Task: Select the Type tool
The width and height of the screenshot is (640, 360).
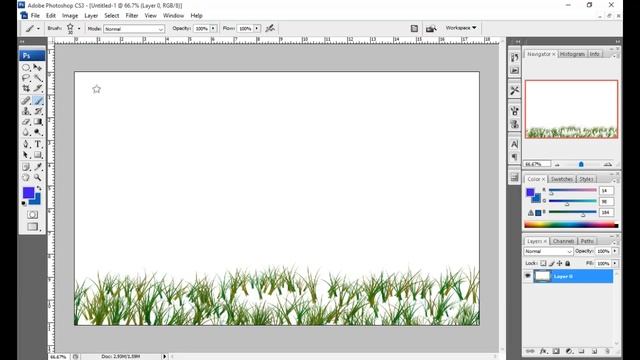Action: pyautogui.click(x=38, y=144)
